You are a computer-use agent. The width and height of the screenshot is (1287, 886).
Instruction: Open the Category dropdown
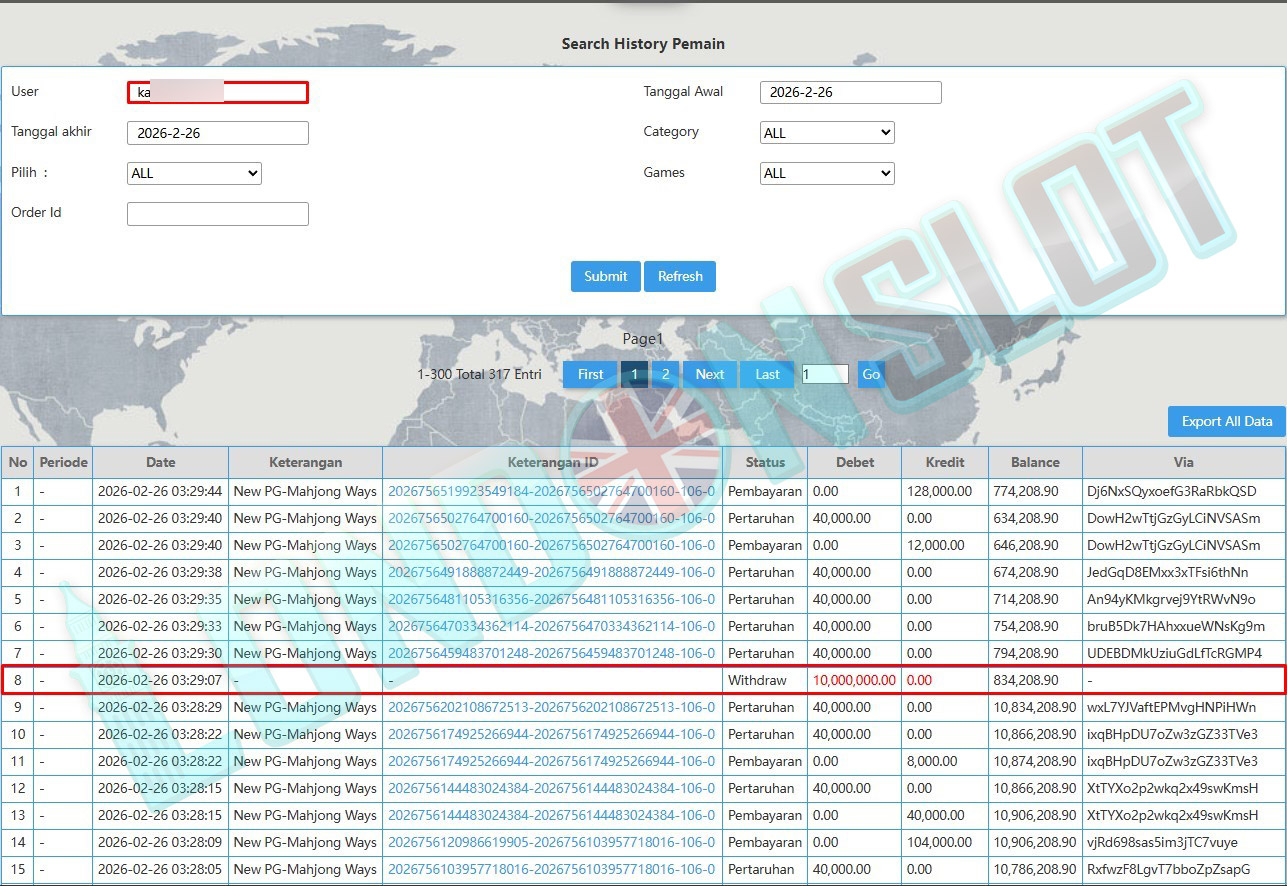(827, 133)
